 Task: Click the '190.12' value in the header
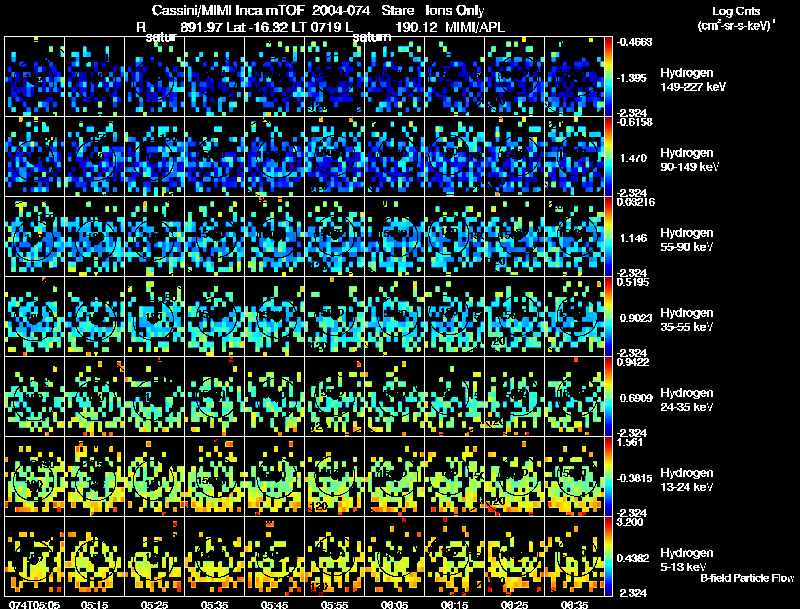click(417, 27)
